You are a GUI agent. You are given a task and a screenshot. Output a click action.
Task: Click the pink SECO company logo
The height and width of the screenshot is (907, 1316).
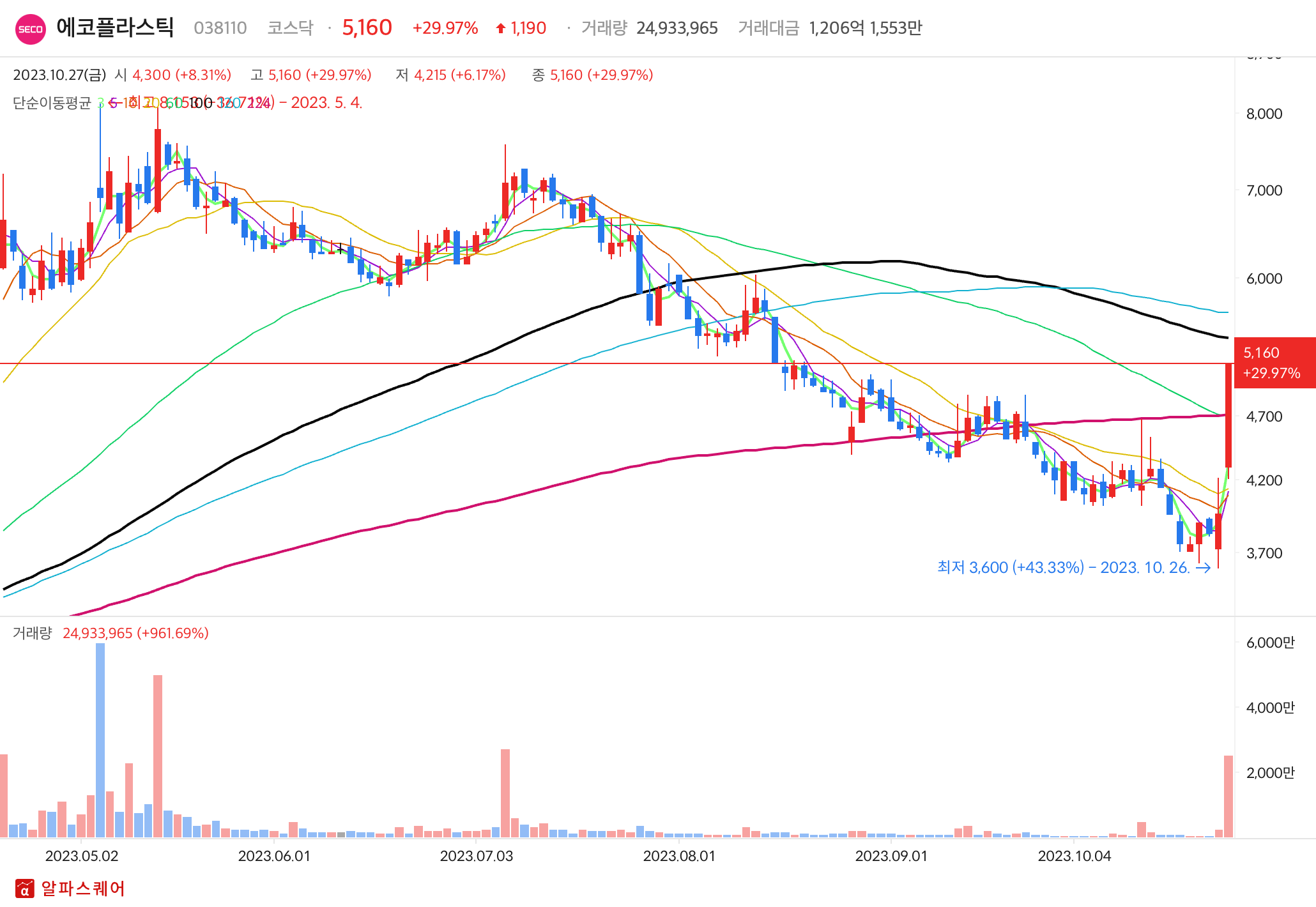[x=30, y=29]
